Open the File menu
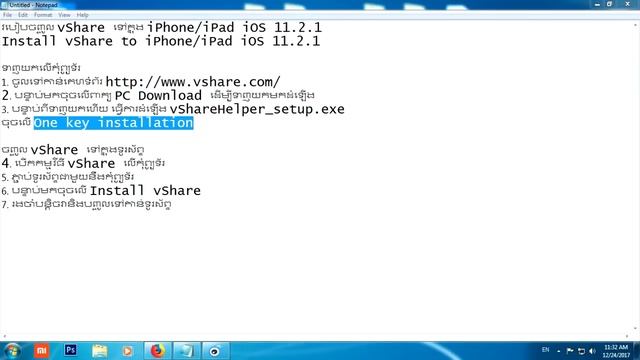Viewport: 640px width, 360px height. coord(7,15)
